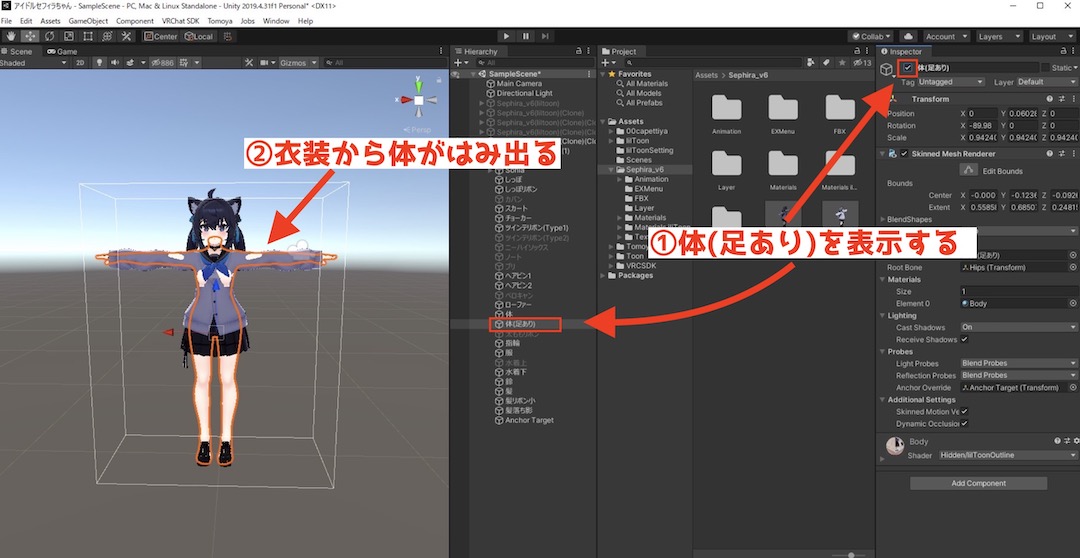This screenshot has height=558, width=1080.
Task: Open the Gizmos dropdown
Action: click(298, 63)
